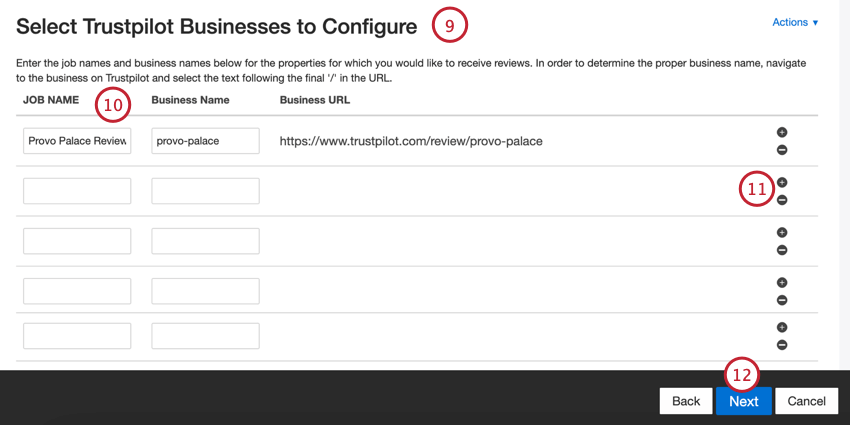Image resolution: width=850 pixels, height=425 pixels.
Task: Click the blue Next button
Action: (x=743, y=401)
